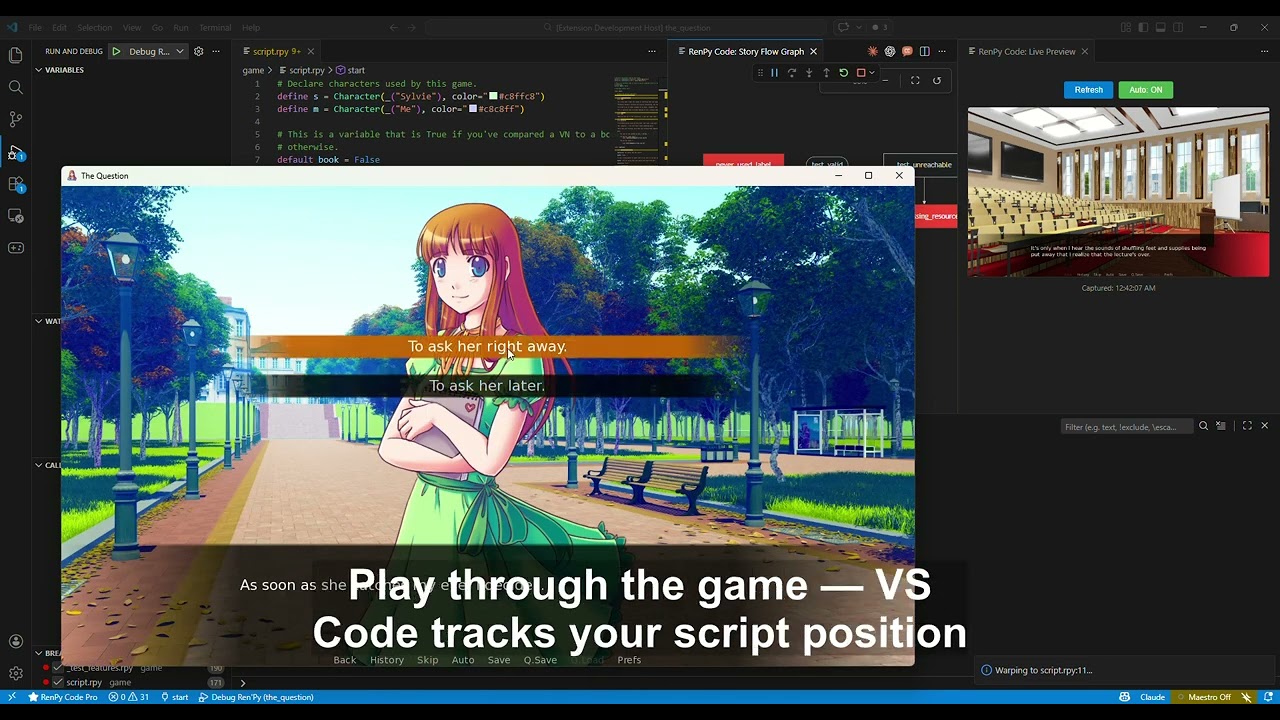
Task: Click Step Into in debug toolbar
Action: (809, 73)
